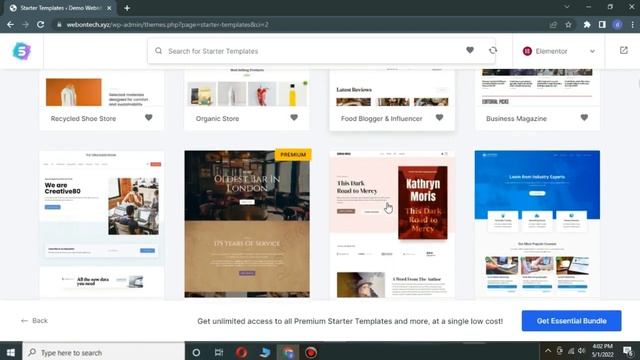
Task: Favorite the Organic Store template
Action: coord(294,118)
